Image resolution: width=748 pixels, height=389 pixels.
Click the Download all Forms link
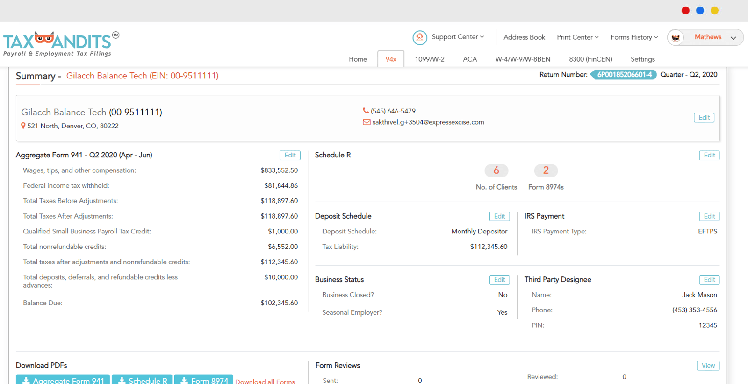(265, 382)
